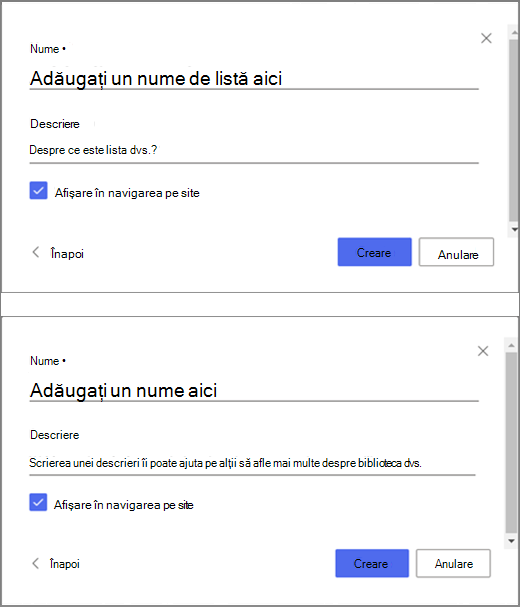Close the list creation dialog (top X)
The image size is (520, 607).
[486, 38]
